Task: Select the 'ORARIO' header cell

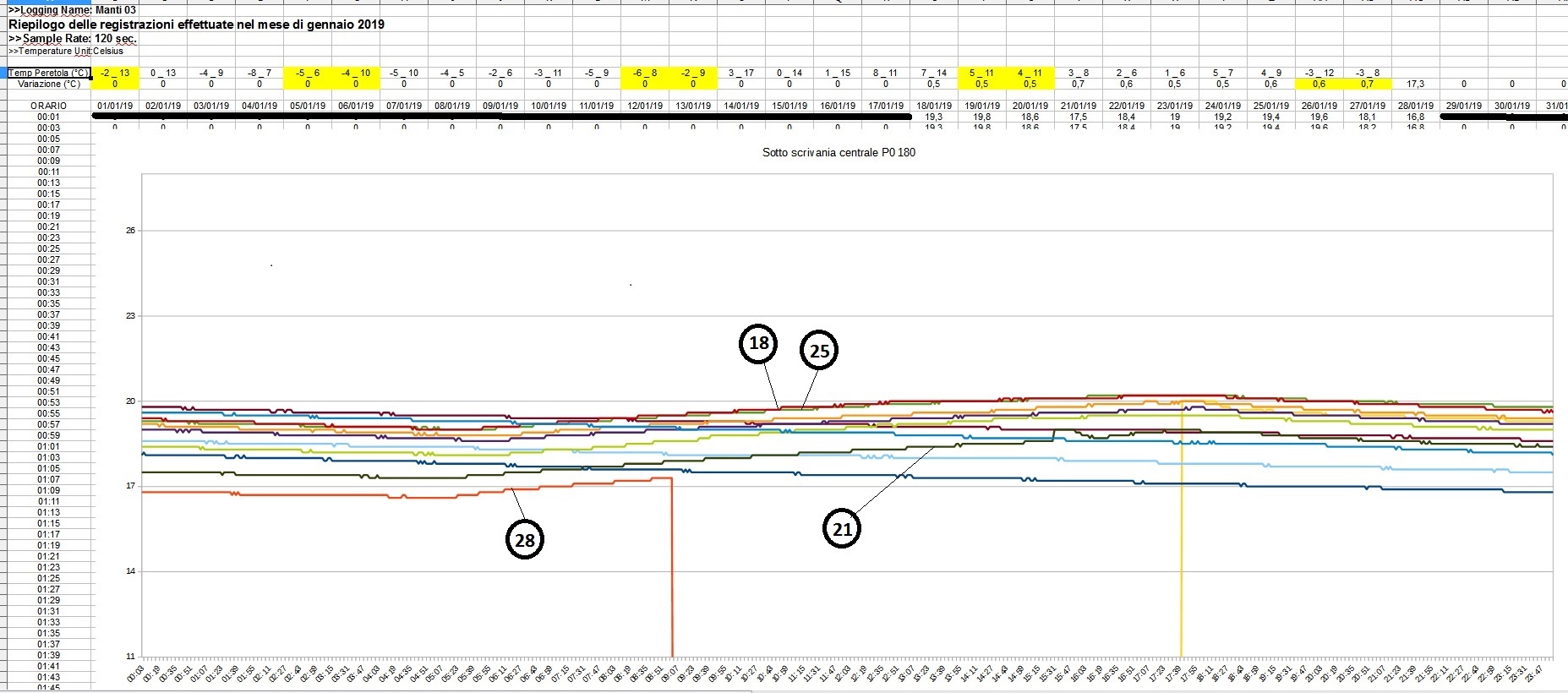Action: pyautogui.click(x=48, y=106)
